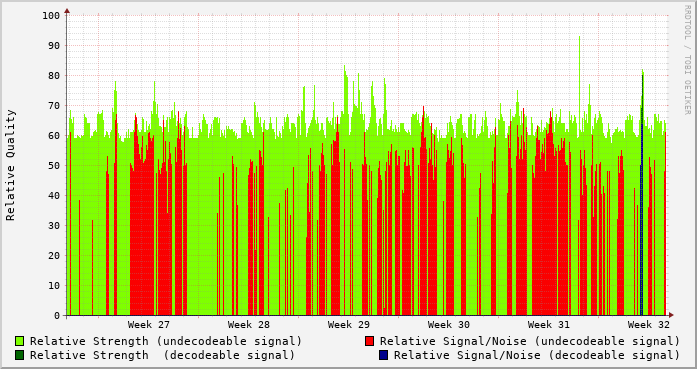Click the legend text Relative Signal/Noise (decodeable signal)
697x369 pixels.
coord(537,355)
